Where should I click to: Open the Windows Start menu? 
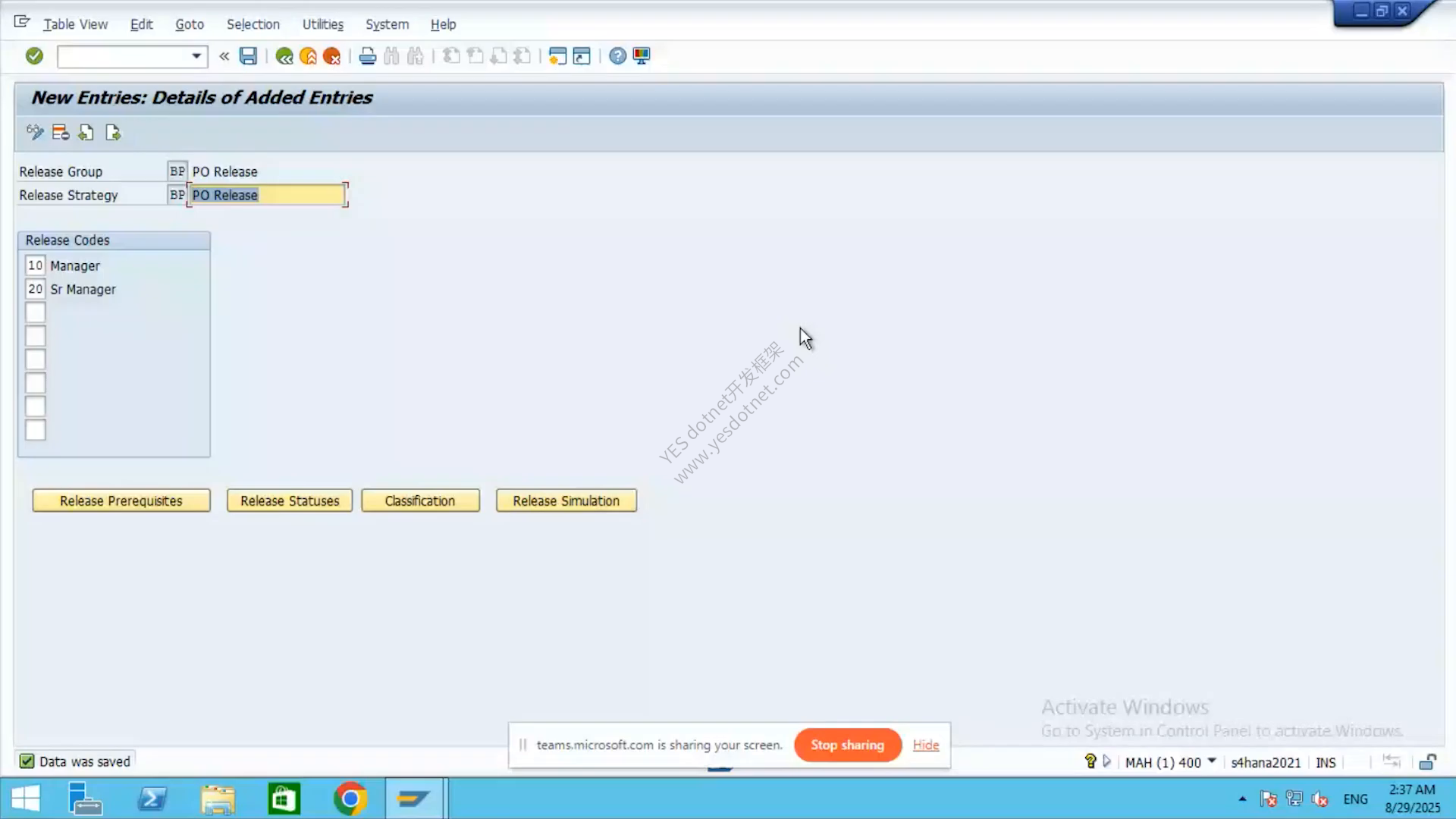tap(26, 799)
